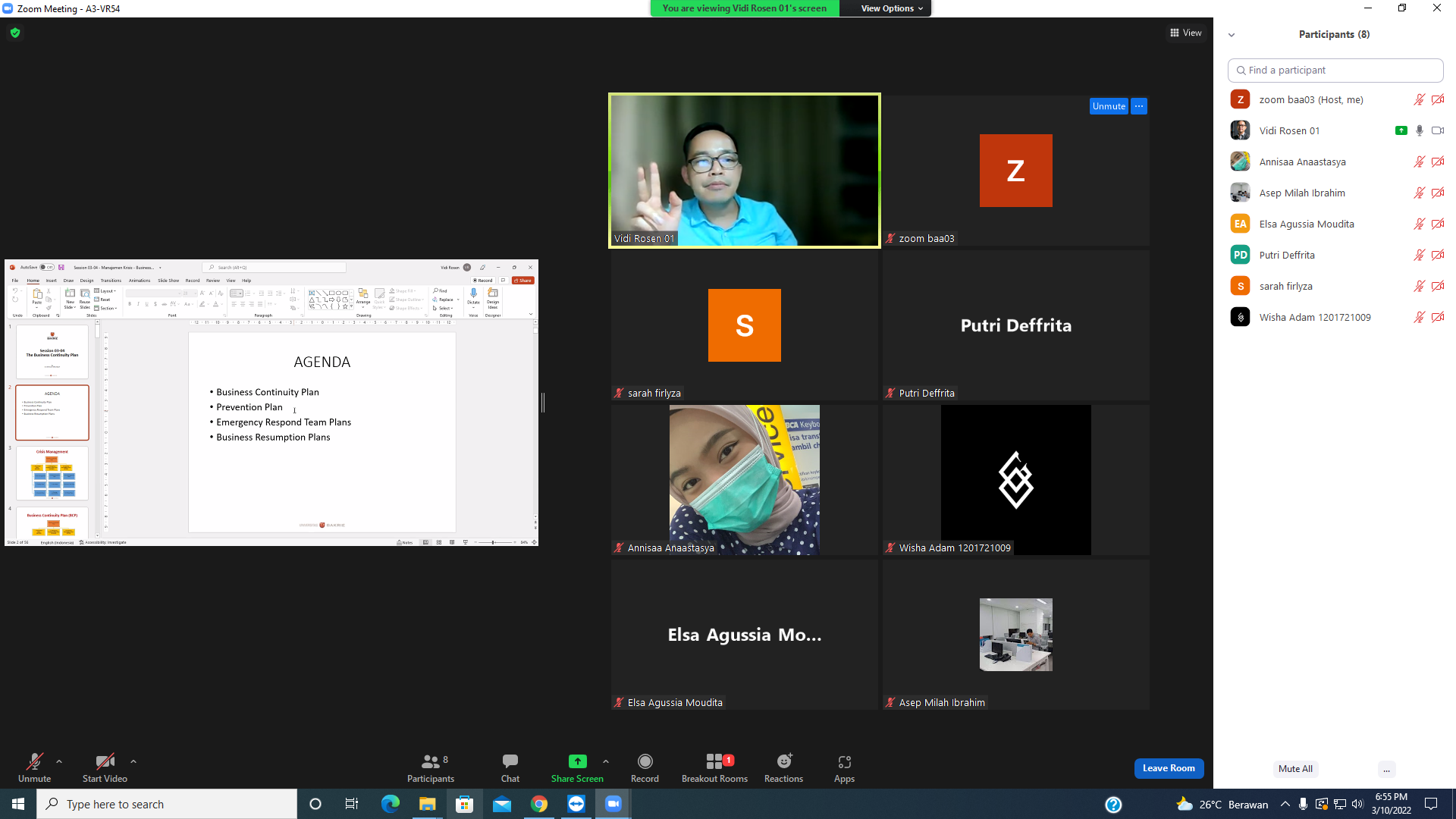Click Slide Sorter view icon in PowerPoint status bar
Viewport: 1456px width, 819px height.
[x=439, y=542]
